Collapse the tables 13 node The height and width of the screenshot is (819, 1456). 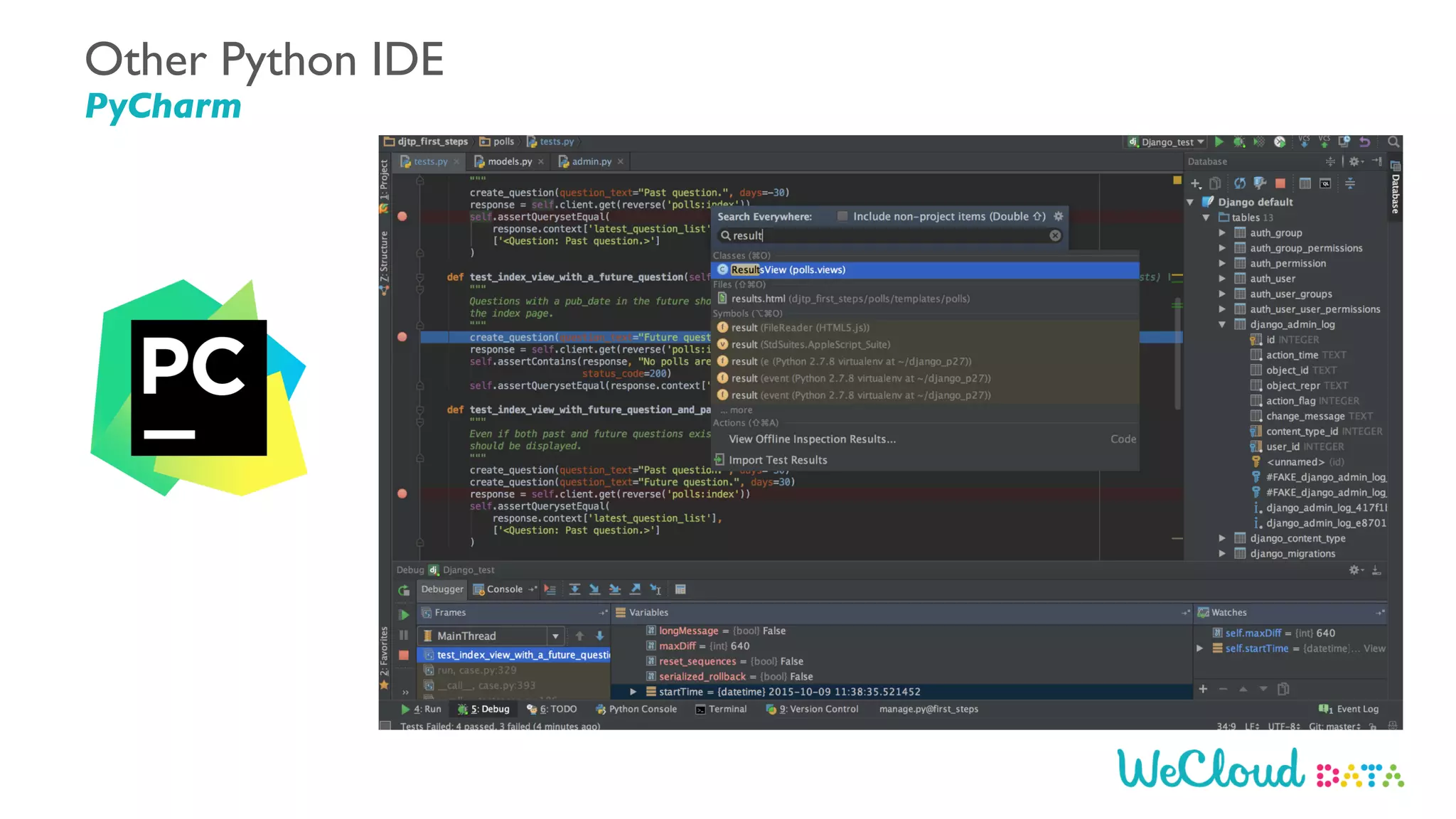(x=1206, y=218)
